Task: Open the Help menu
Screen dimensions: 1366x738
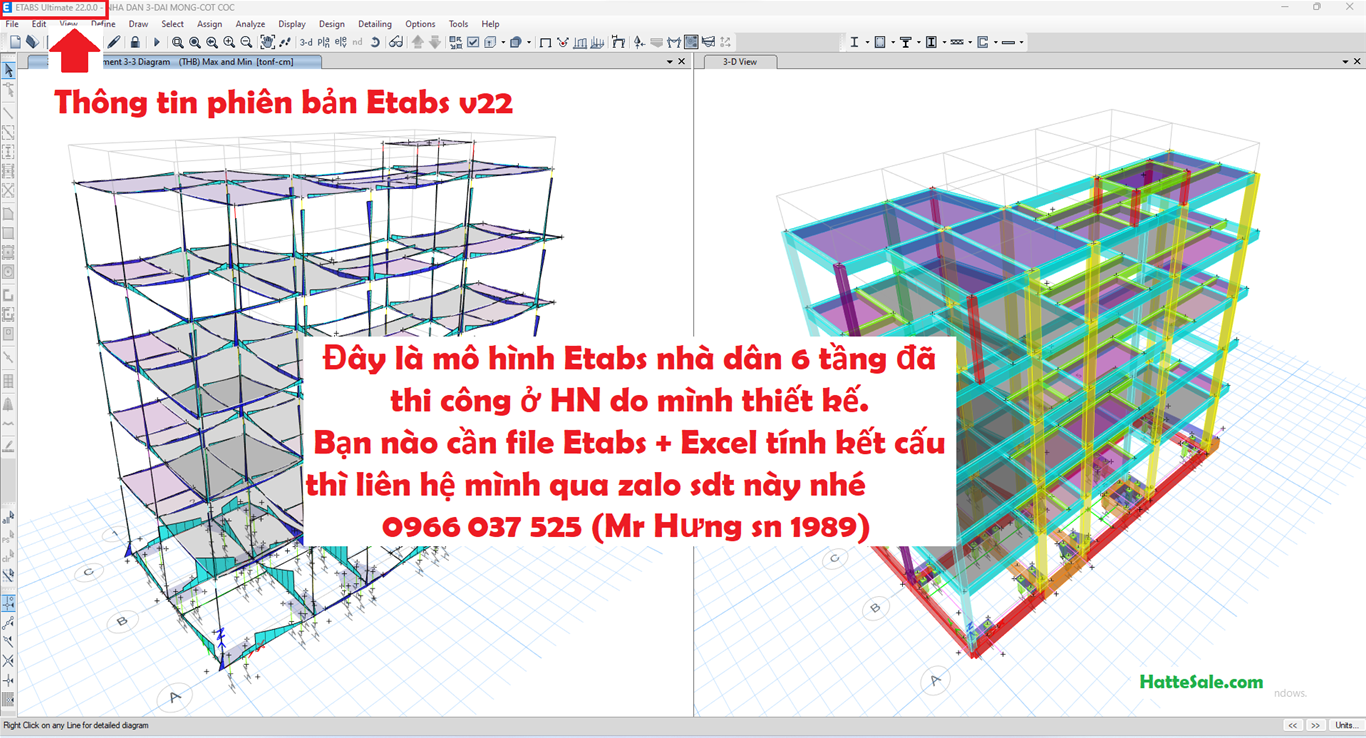Action: point(490,24)
